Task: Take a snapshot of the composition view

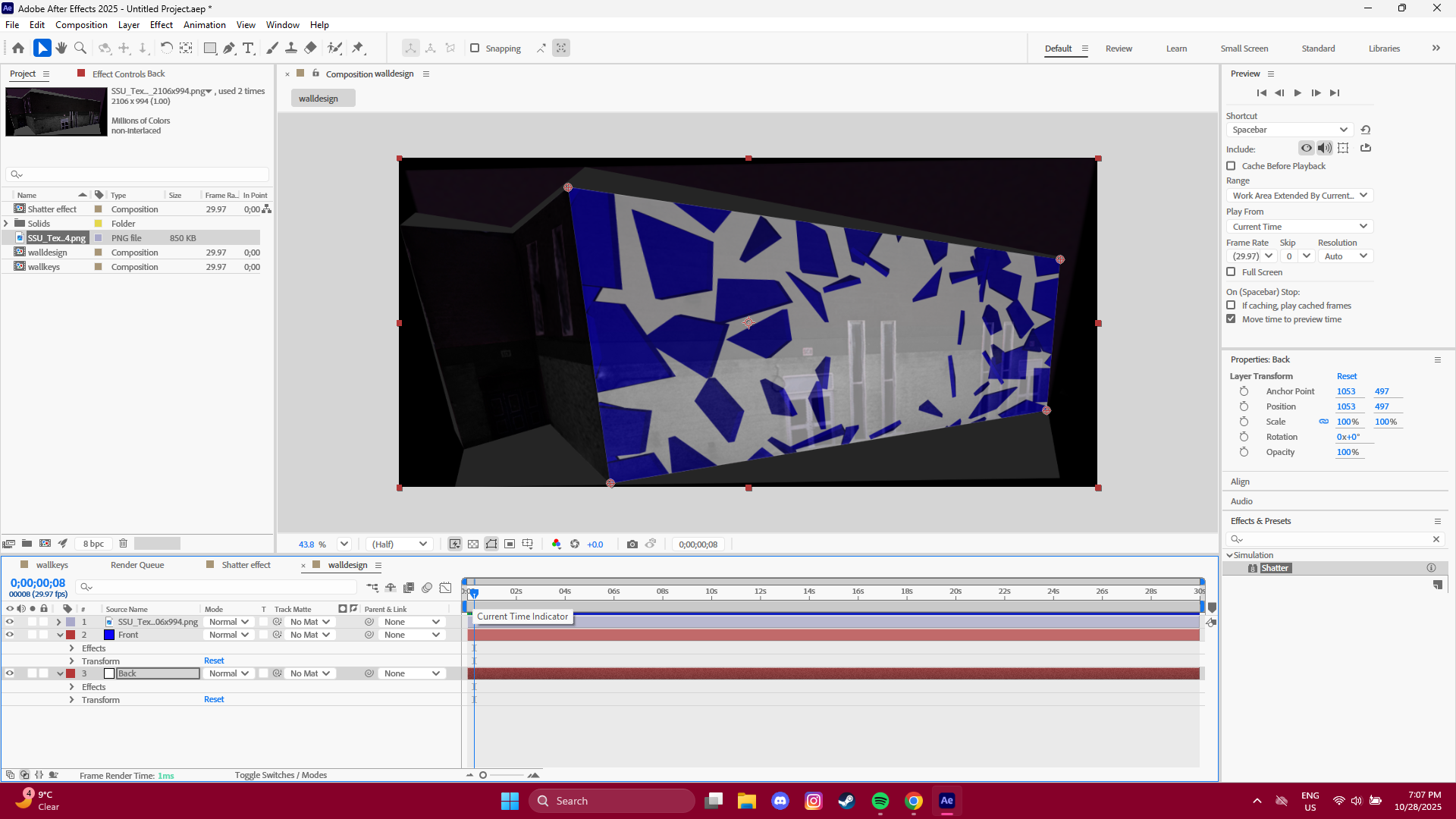Action: point(632,544)
